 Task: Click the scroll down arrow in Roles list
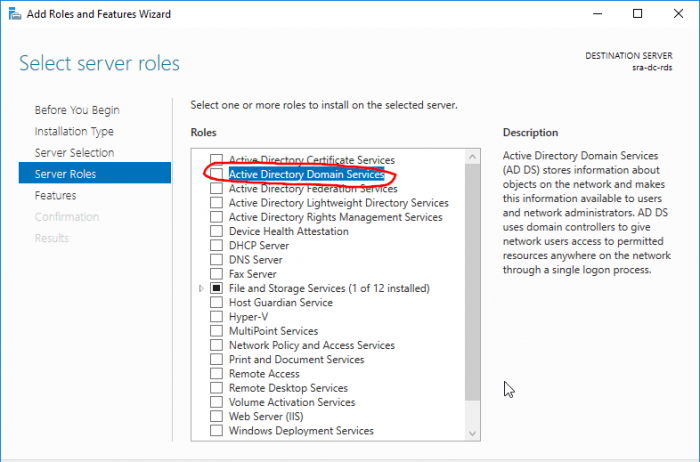[x=472, y=433]
